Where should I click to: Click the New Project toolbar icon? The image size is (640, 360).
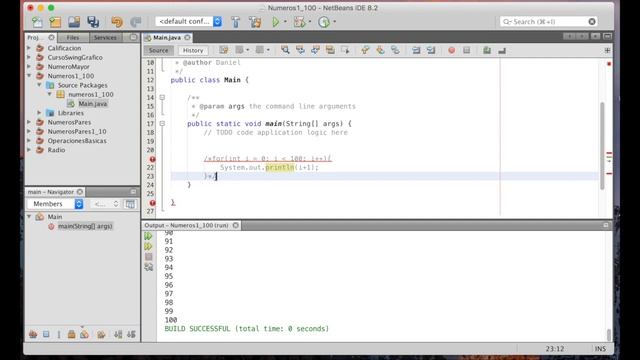pyautogui.click(x=55, y=22)
